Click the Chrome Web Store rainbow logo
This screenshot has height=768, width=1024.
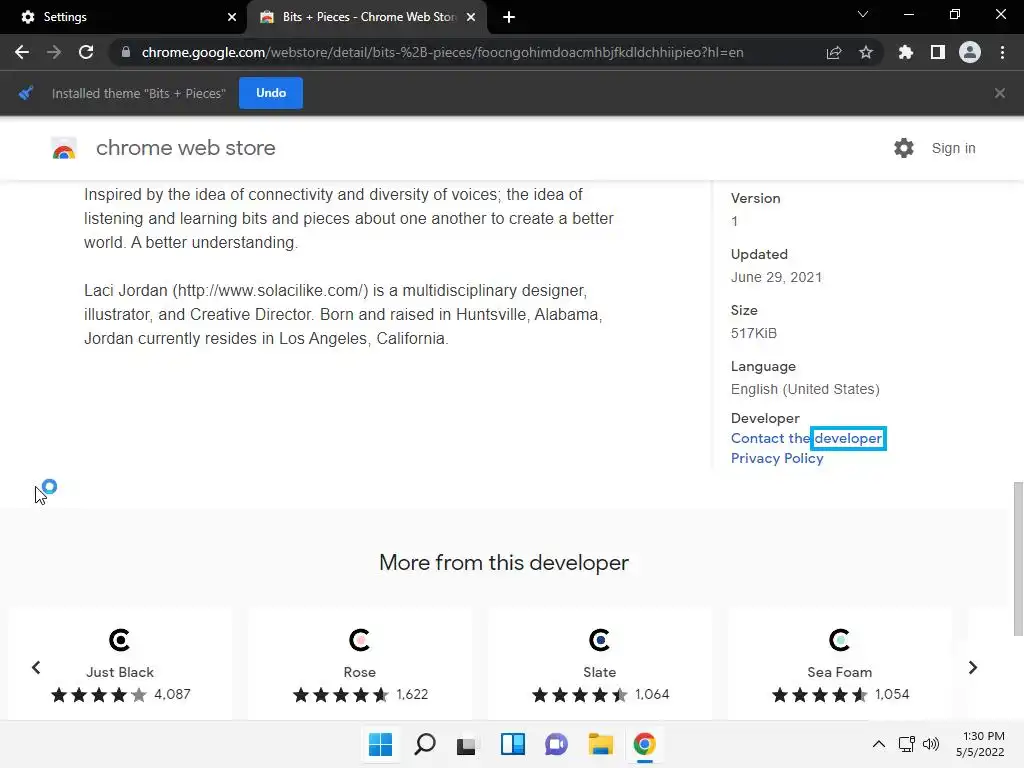click(64, 148)
